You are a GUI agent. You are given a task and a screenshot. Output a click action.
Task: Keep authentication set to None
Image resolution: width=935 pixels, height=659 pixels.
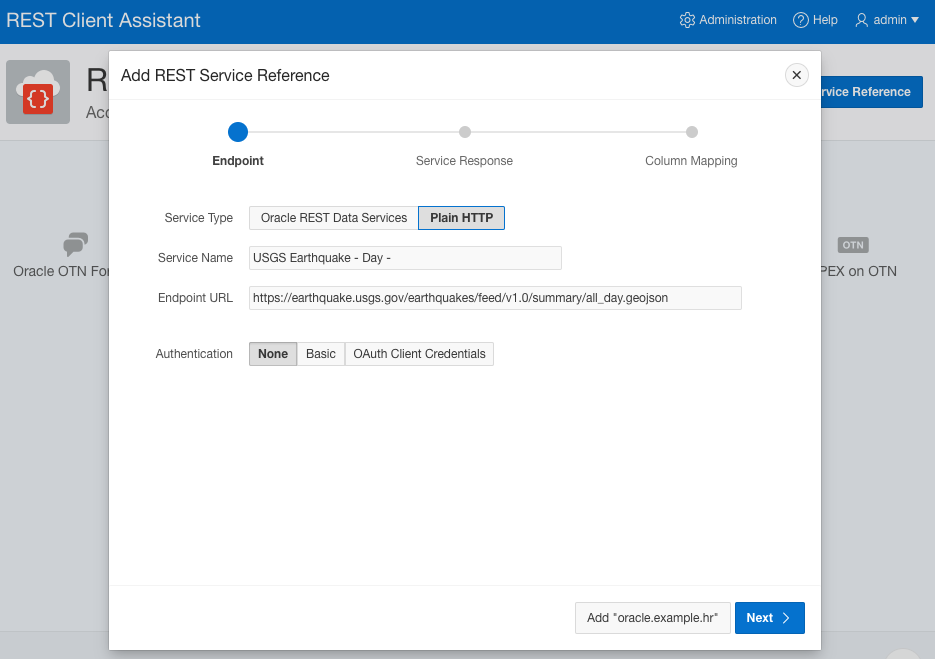pyautogui.click(x=272, y=353)
